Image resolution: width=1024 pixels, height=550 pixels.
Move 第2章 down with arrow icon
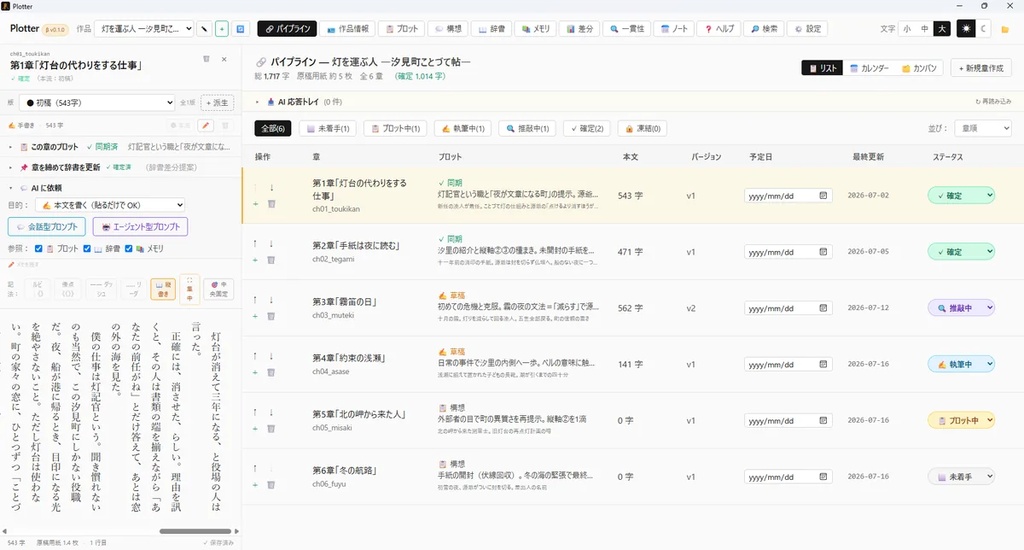(x=271, y=244)
